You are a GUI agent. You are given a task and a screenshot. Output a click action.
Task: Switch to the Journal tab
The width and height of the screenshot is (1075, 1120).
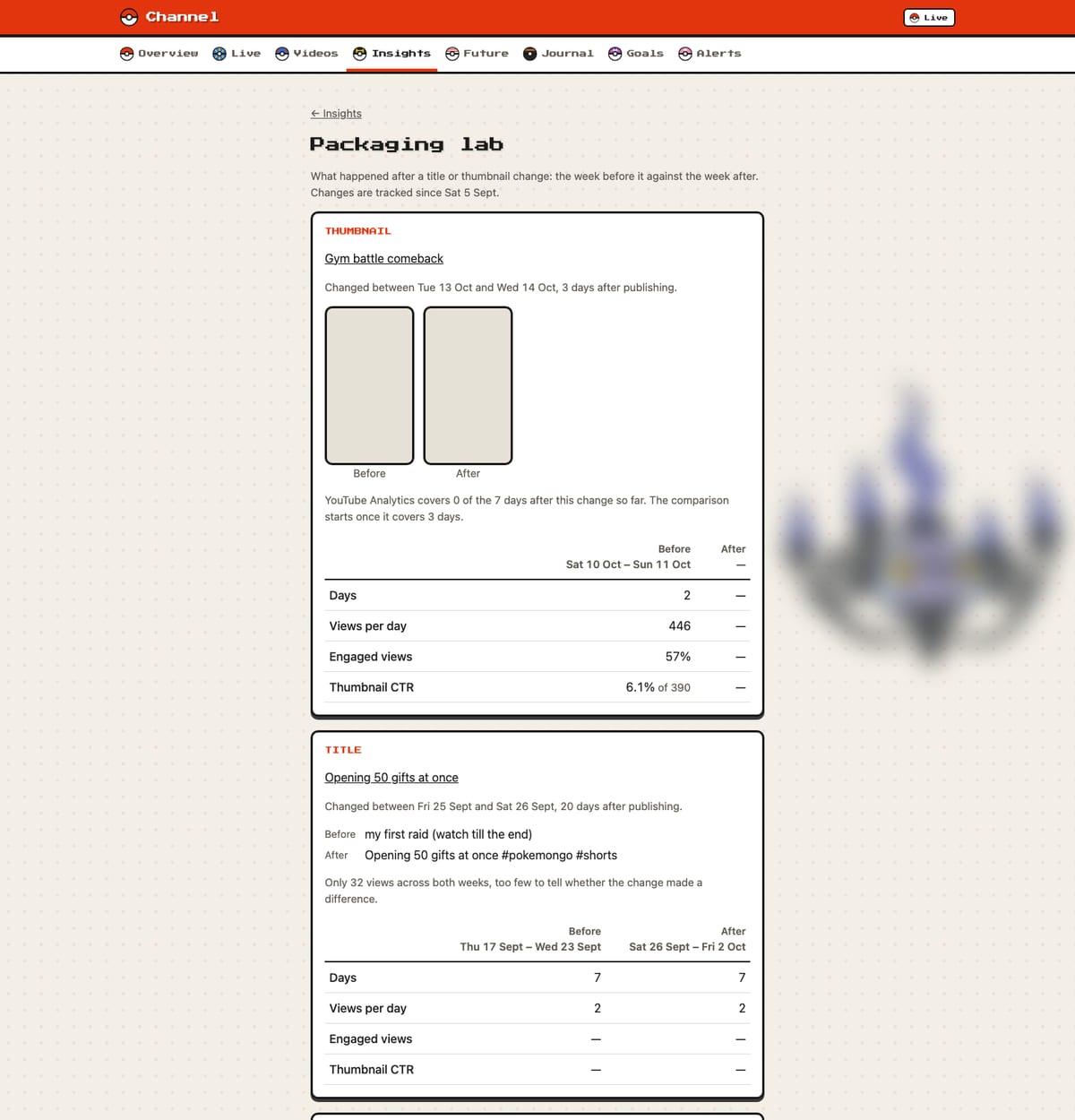pyautogui.click(x=558, y=54)
